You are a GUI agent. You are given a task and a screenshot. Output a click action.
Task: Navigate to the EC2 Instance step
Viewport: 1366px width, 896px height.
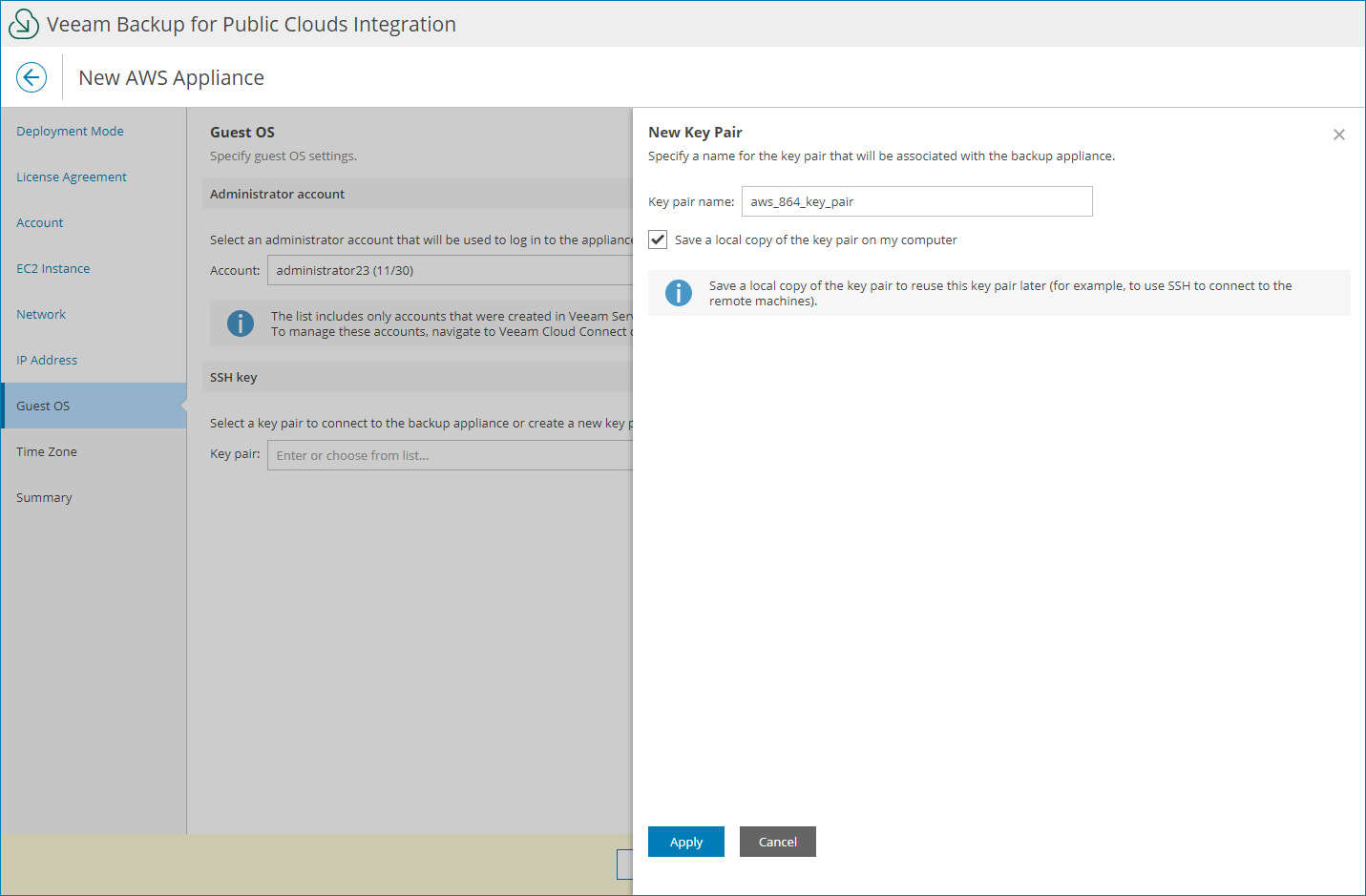(x=53, y=268)
